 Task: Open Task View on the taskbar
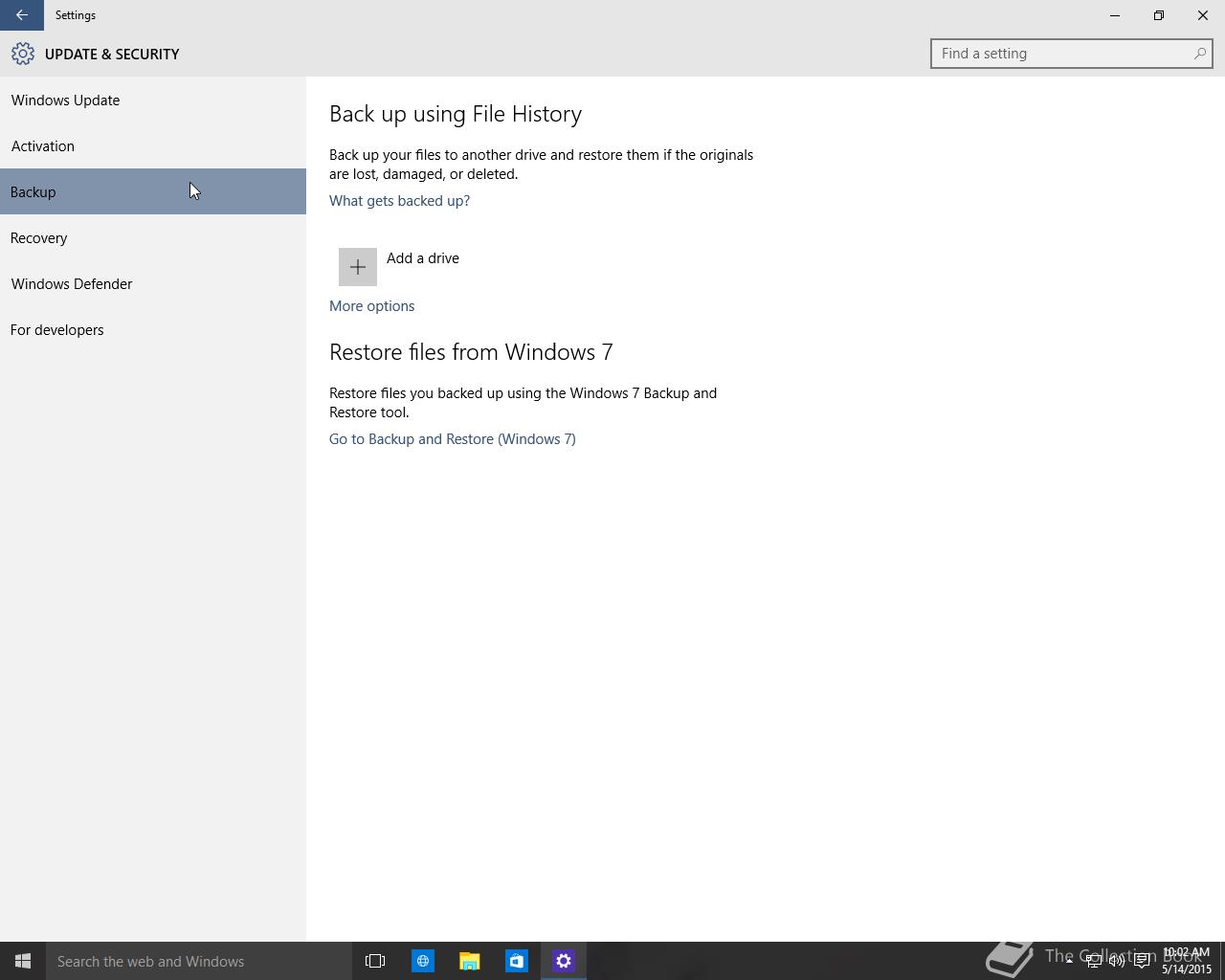[375, 961]
